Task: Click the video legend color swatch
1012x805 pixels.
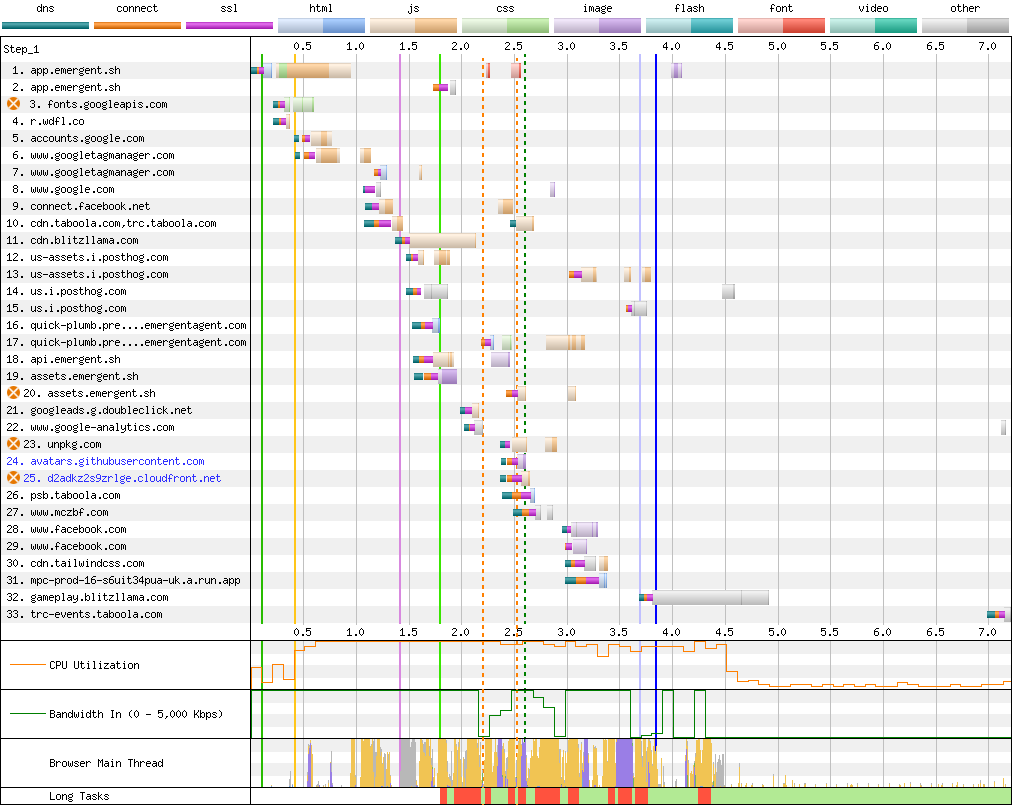Action: (873, 25)
